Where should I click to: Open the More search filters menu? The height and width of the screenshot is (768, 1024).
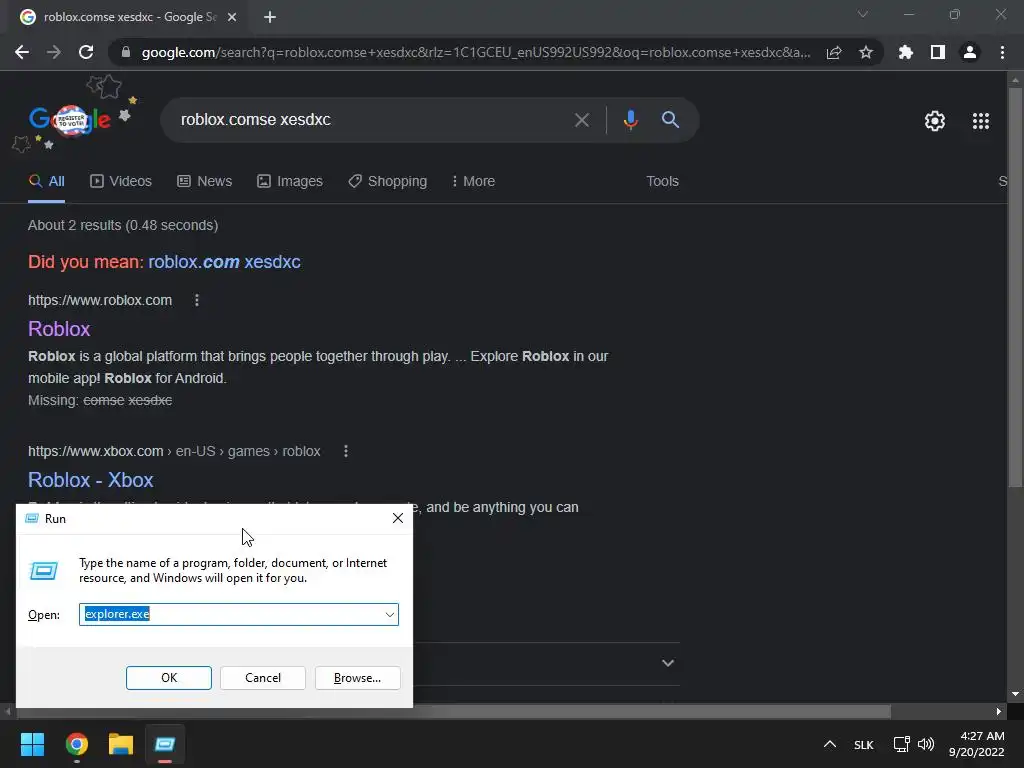click(x=473, y=182)
